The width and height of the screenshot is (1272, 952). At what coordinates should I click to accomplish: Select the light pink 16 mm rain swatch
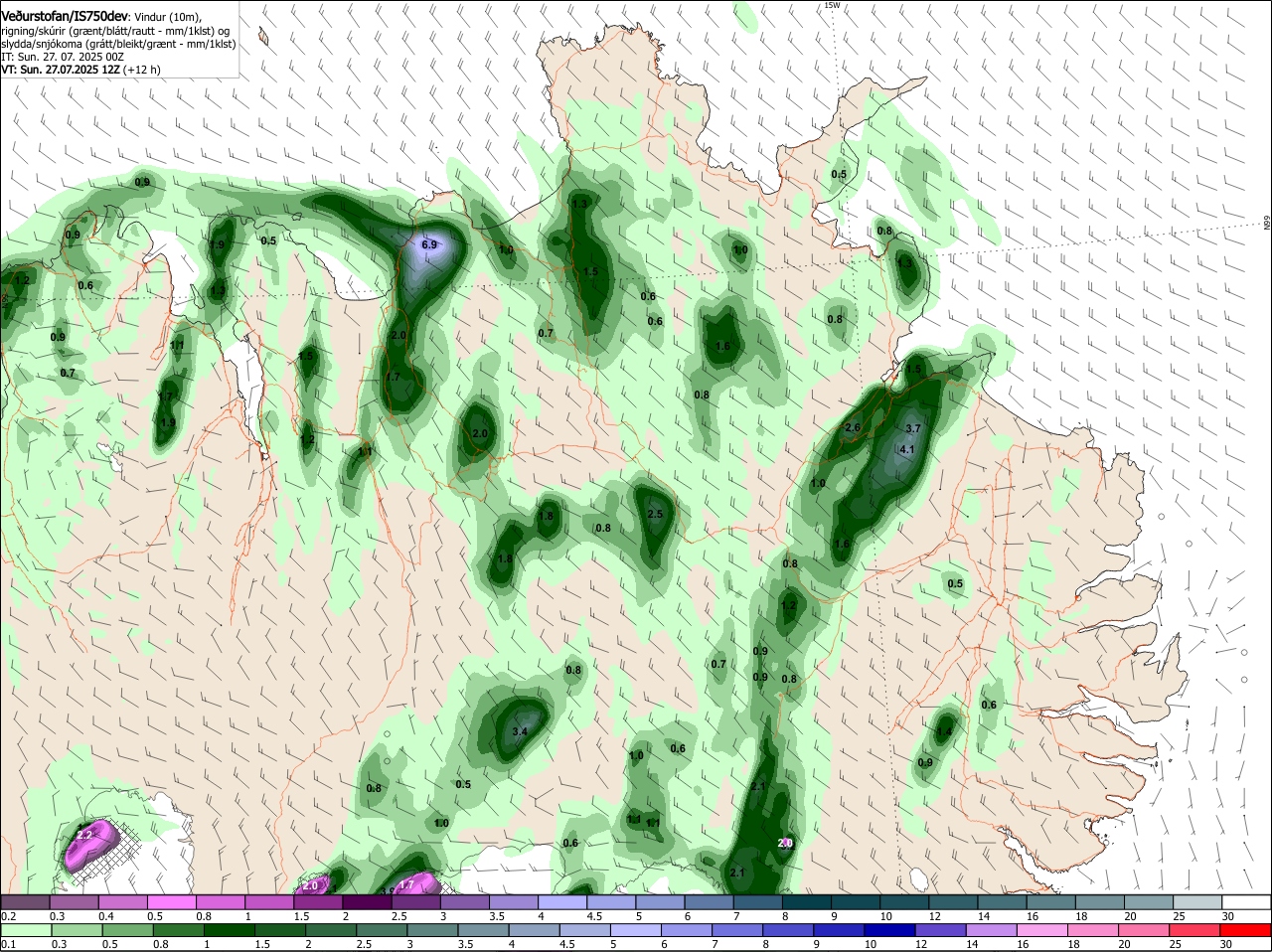click(x=1043, y=930)
